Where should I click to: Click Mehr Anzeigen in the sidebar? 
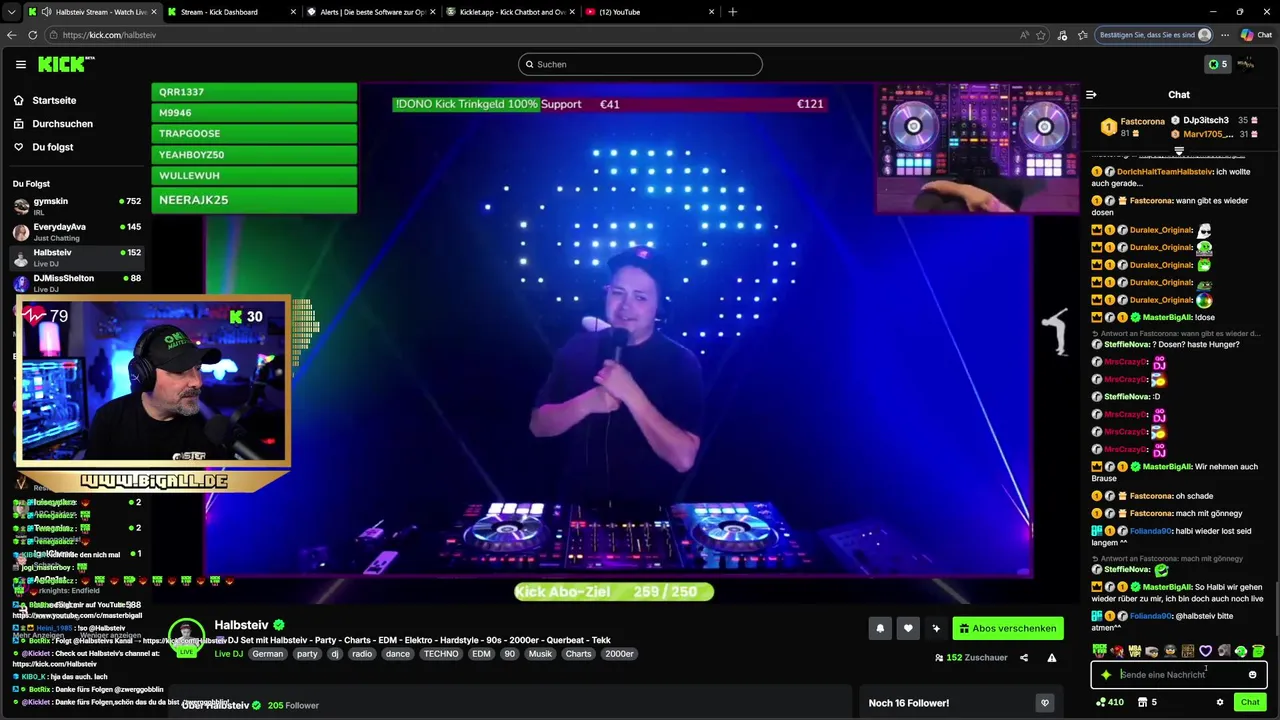point(38,635)
